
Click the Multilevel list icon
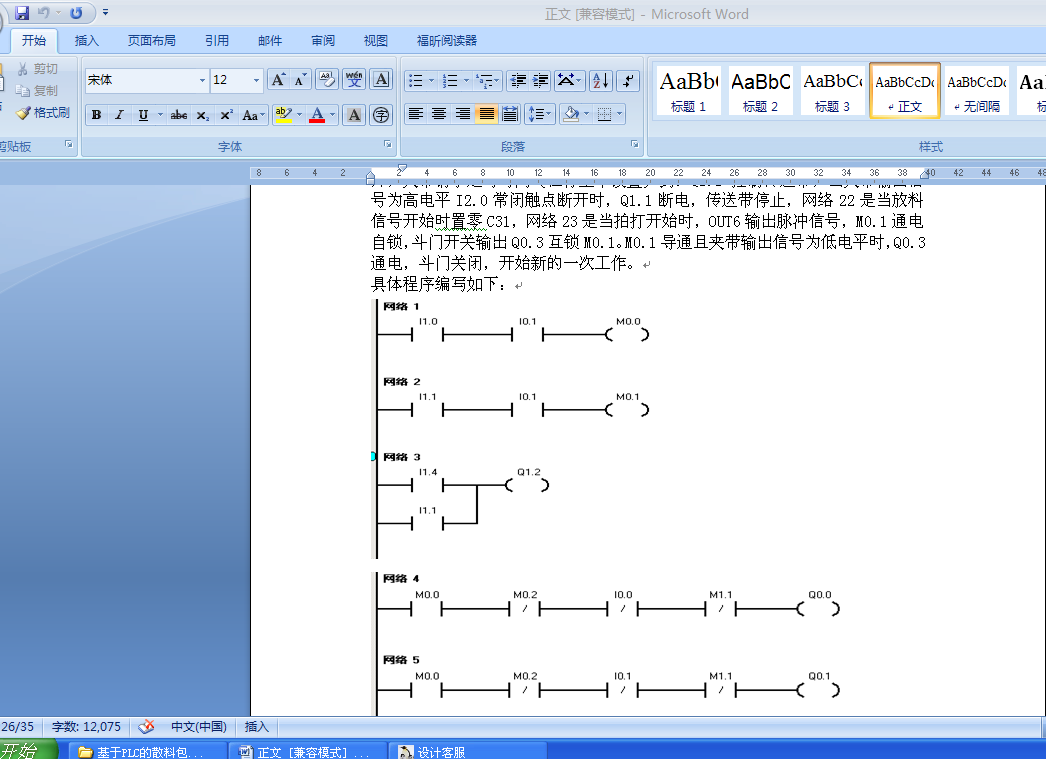485,81
